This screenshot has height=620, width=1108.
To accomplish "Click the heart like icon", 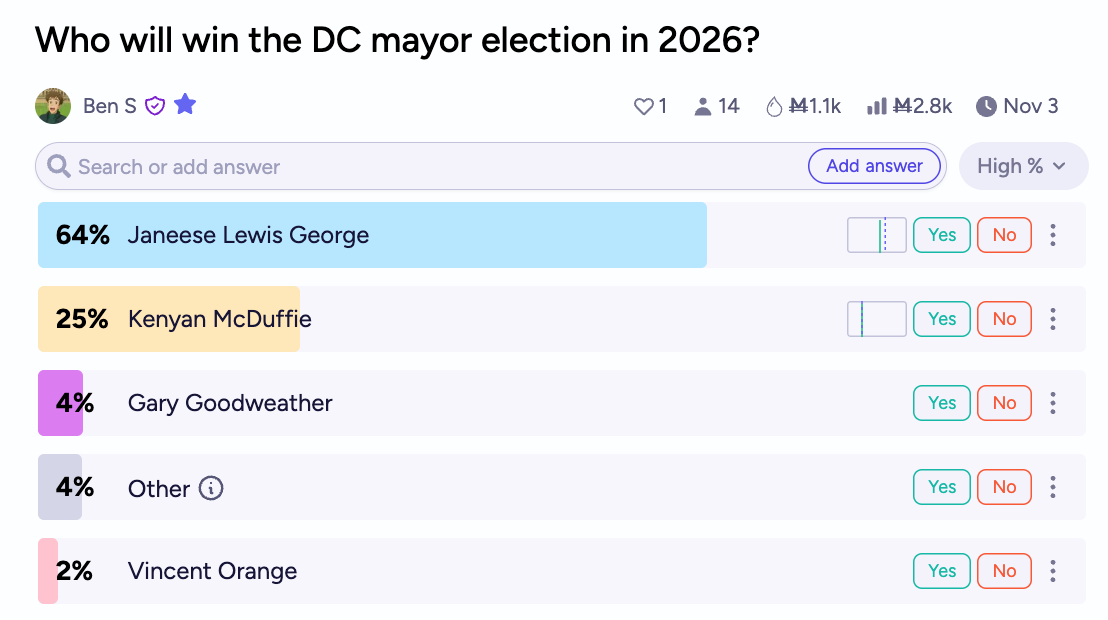I will click(x=643, y=106).
